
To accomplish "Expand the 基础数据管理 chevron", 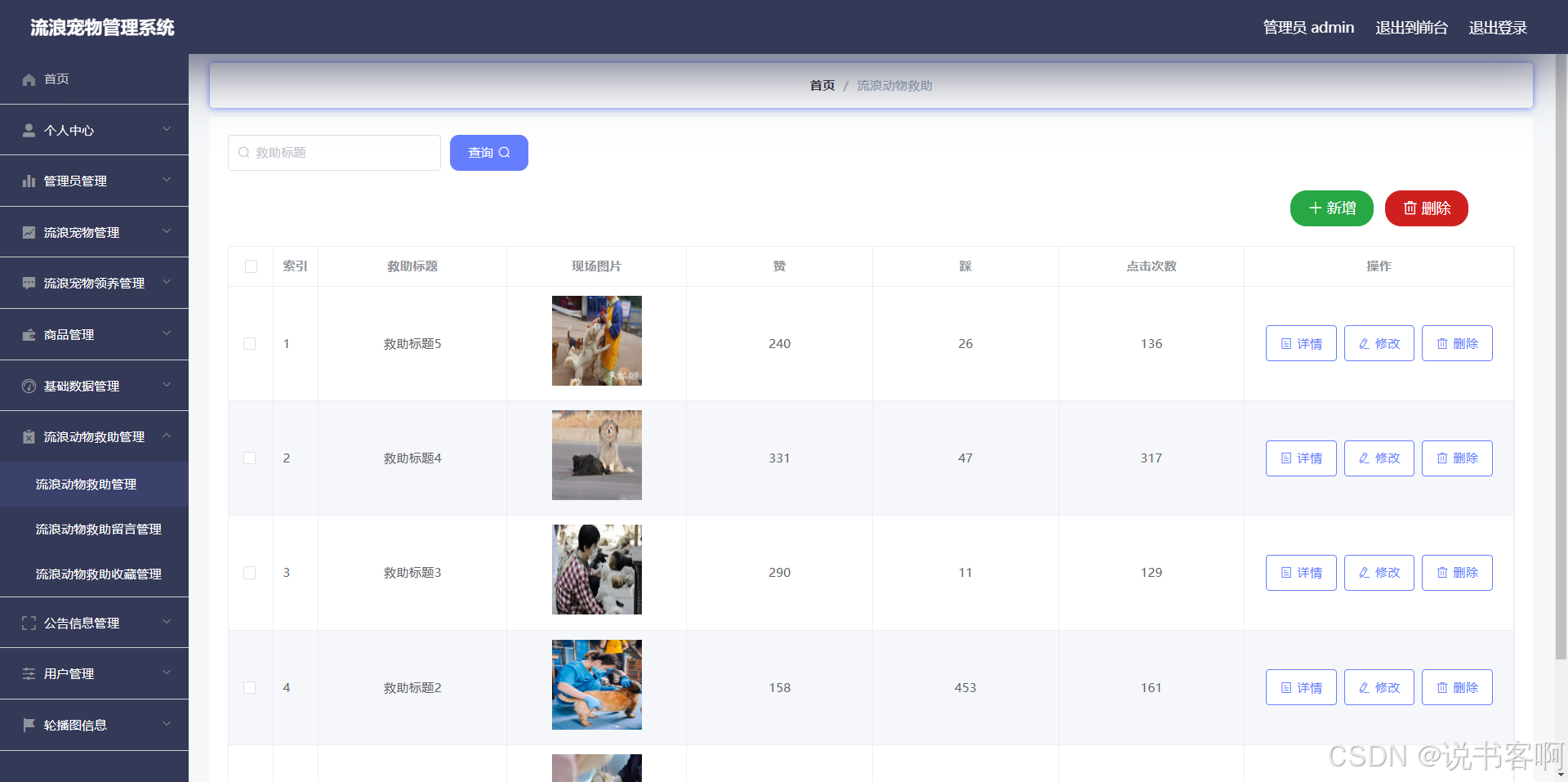I will tap(167, 385).
